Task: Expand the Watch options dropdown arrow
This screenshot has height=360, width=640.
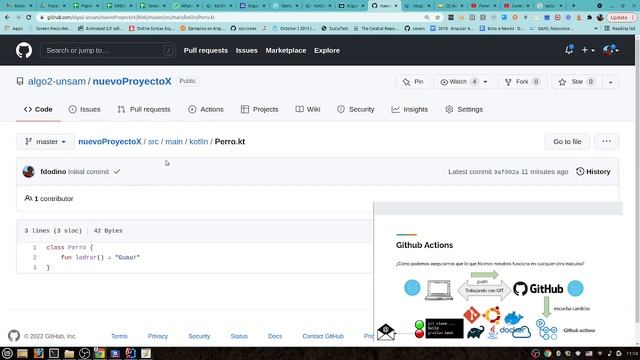Action: click(x=486, y=82)
